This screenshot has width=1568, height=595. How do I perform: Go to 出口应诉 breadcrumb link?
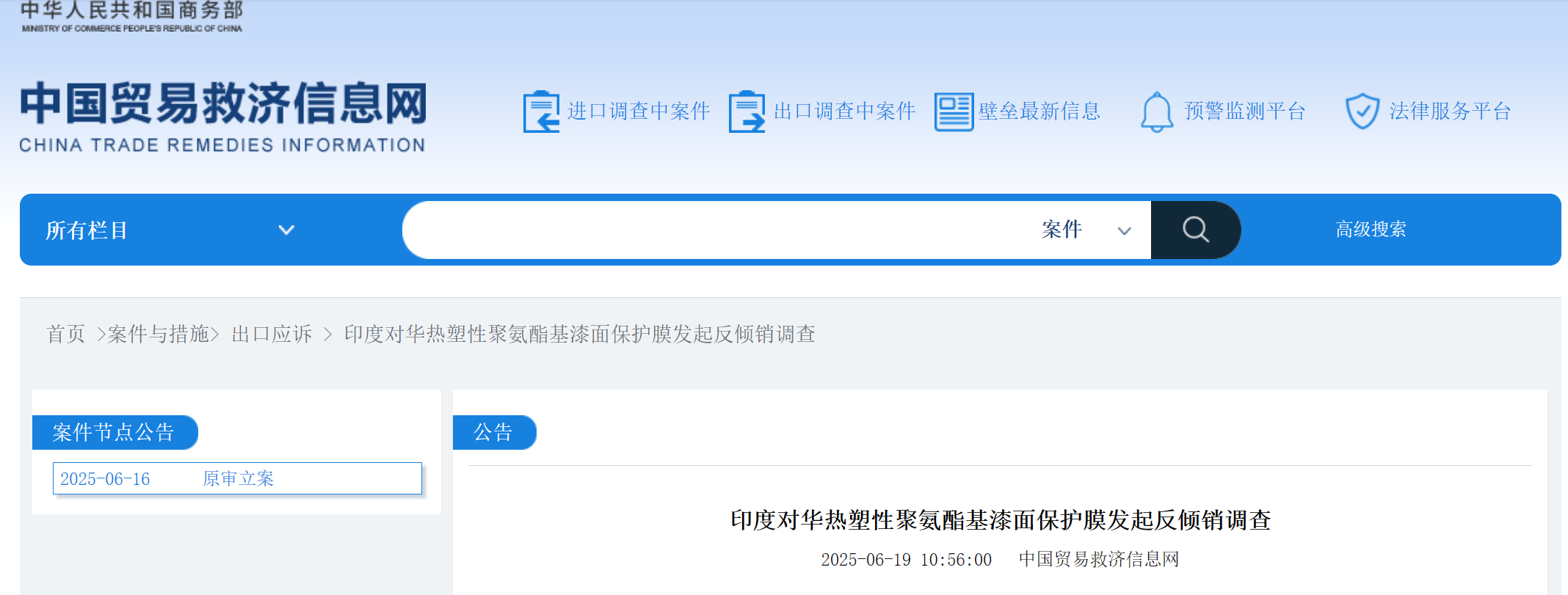[272, 335]
